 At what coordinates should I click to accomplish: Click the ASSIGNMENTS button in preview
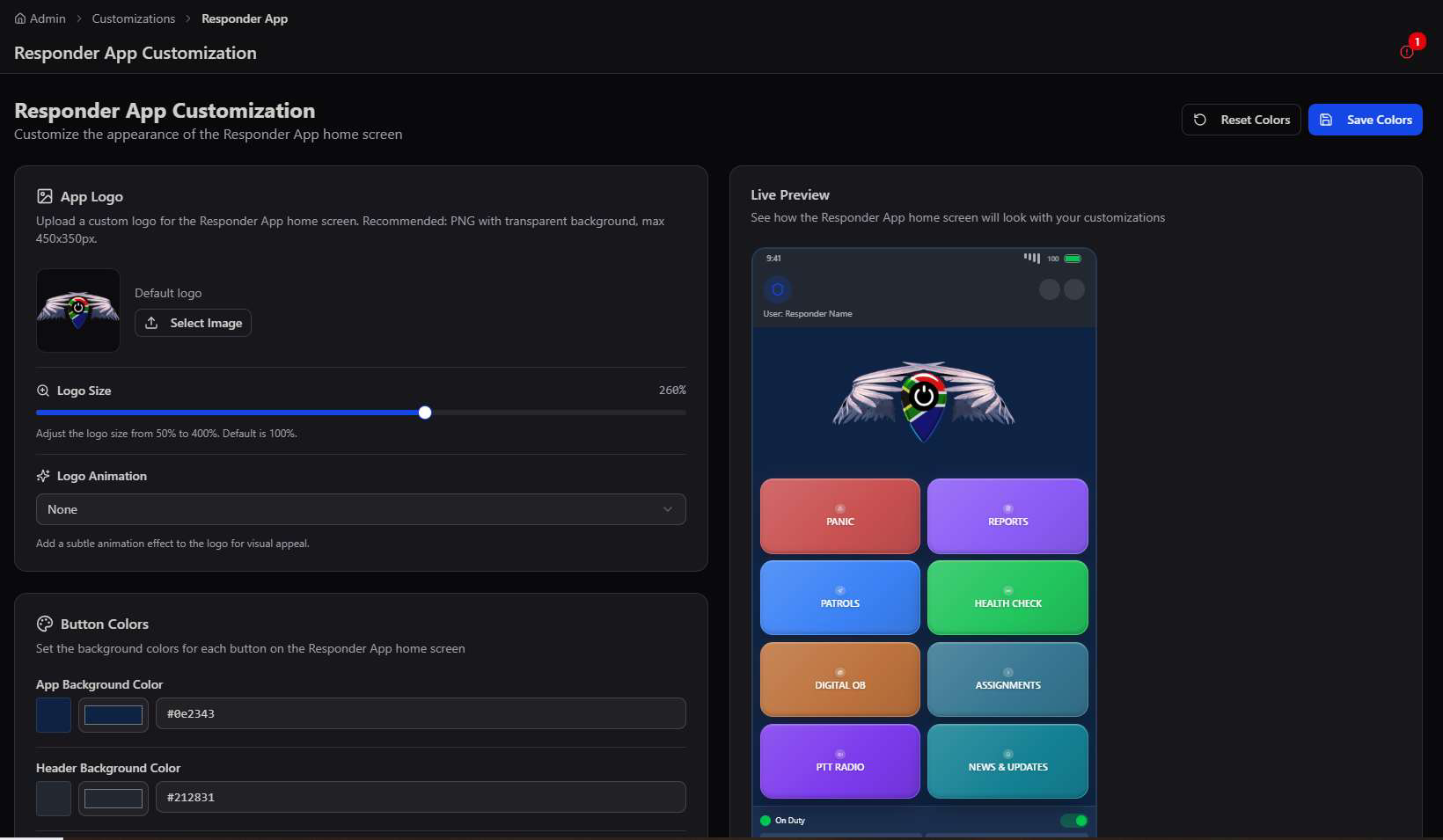click(1007, 680)
